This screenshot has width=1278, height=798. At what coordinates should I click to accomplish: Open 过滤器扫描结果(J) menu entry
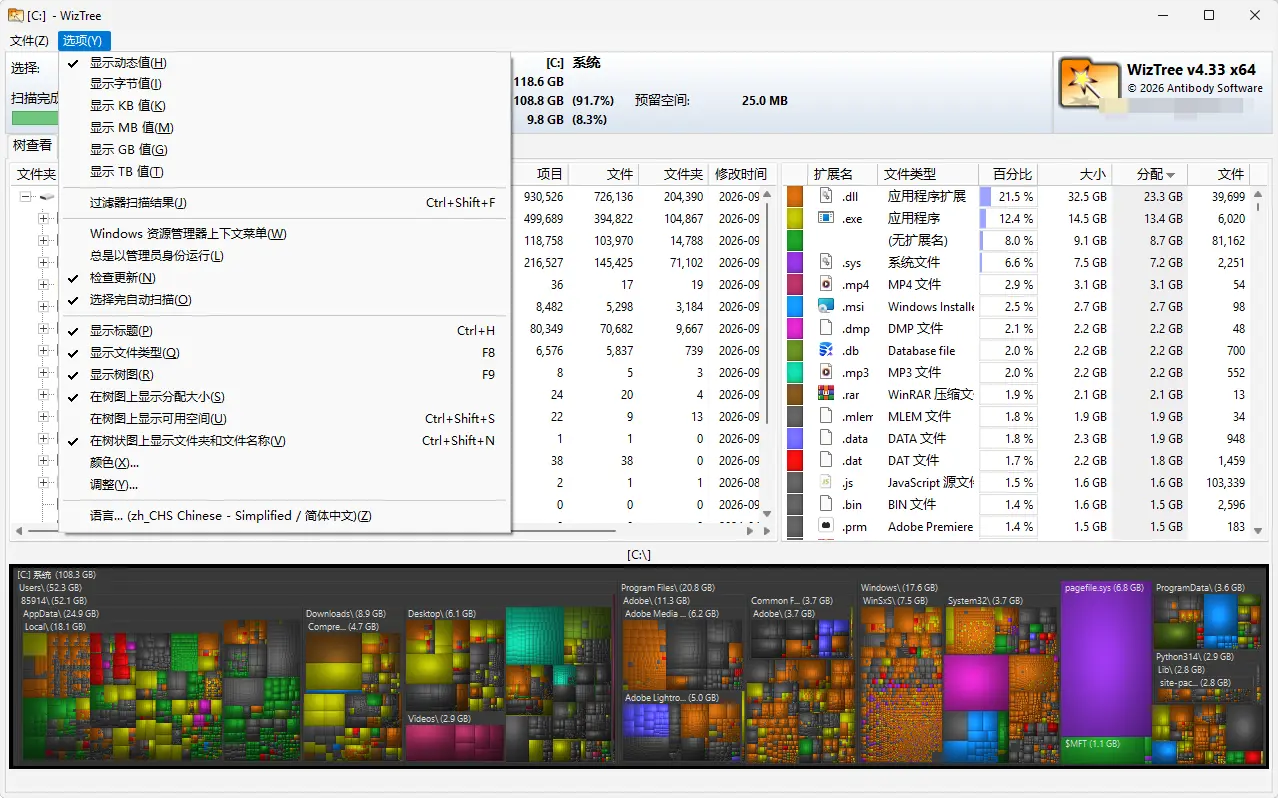pos(285,203)
